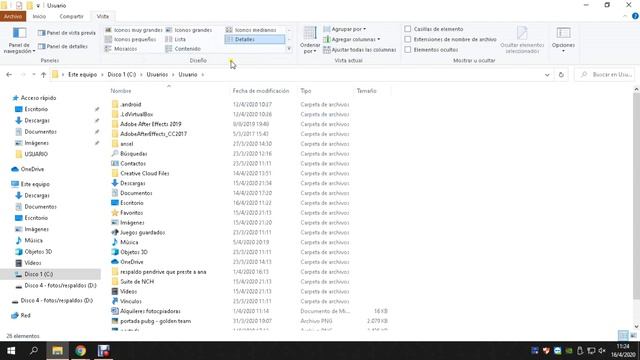Select Adobe After Effects 2019 folder
This screenshot has width=640, height=360.
click(x=151, y=124)
